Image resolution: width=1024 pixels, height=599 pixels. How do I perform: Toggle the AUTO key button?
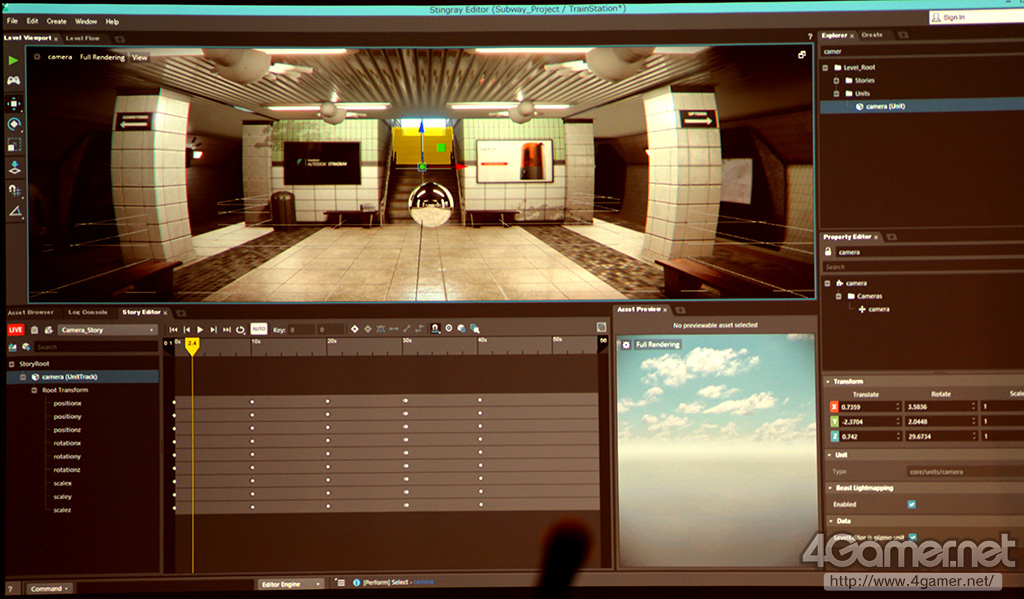pyautogui.click(x=259, y=329)
